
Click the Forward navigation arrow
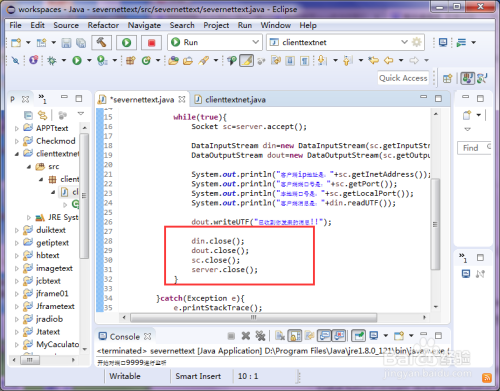414,60
